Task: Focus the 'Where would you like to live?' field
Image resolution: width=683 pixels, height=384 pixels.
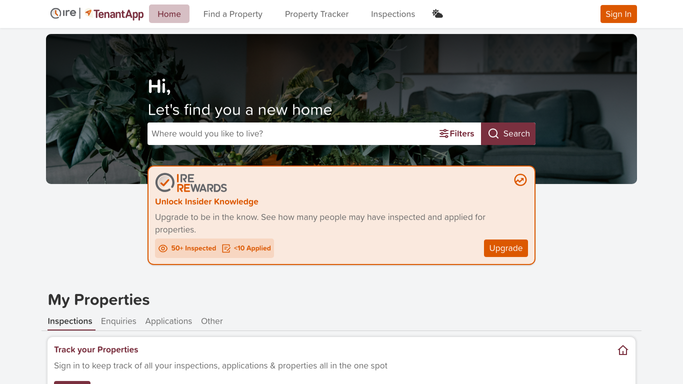Action: coord(292,134)
